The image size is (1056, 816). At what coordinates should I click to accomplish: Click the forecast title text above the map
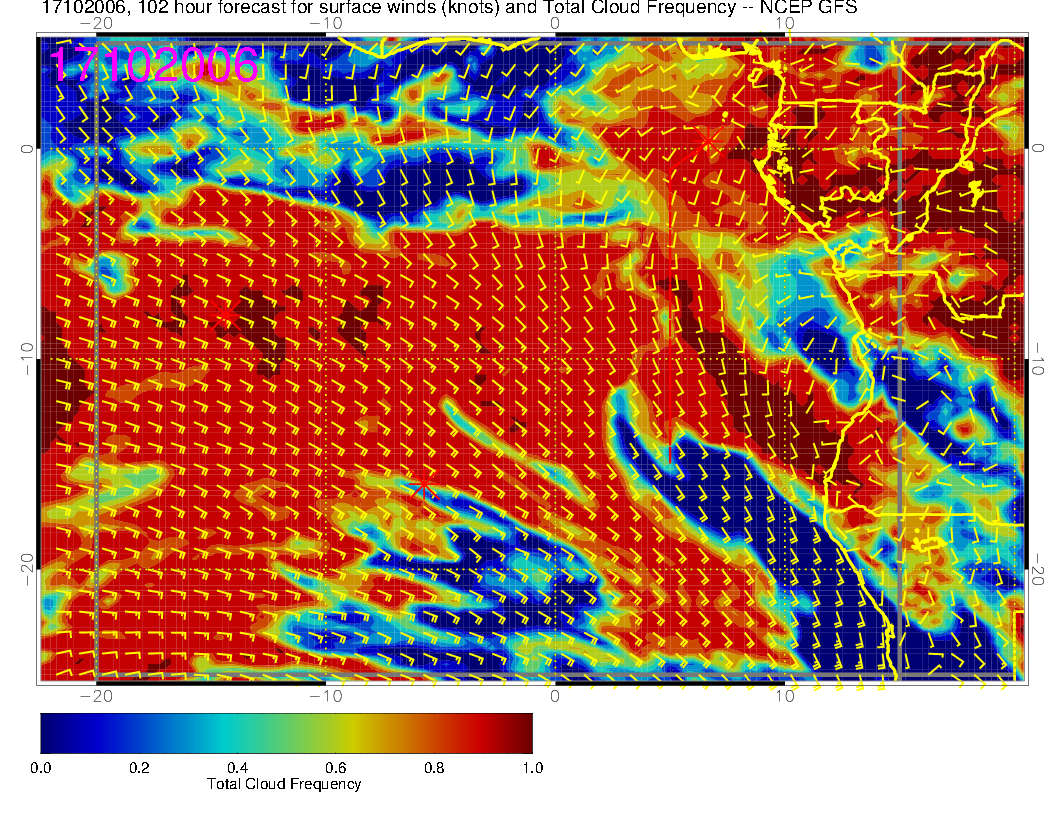pyautogui.click(x=449, y=8)
